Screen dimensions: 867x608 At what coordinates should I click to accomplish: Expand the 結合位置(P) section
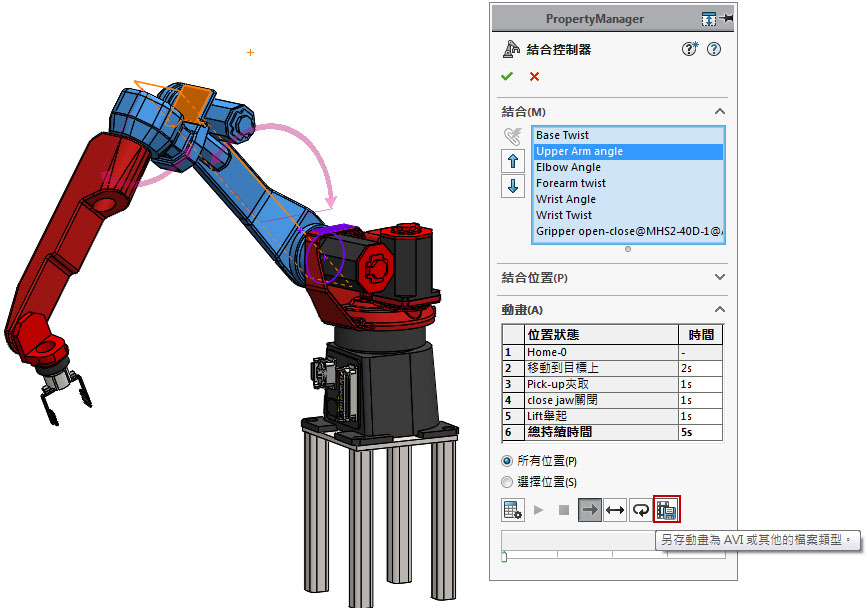coord(719,277)
